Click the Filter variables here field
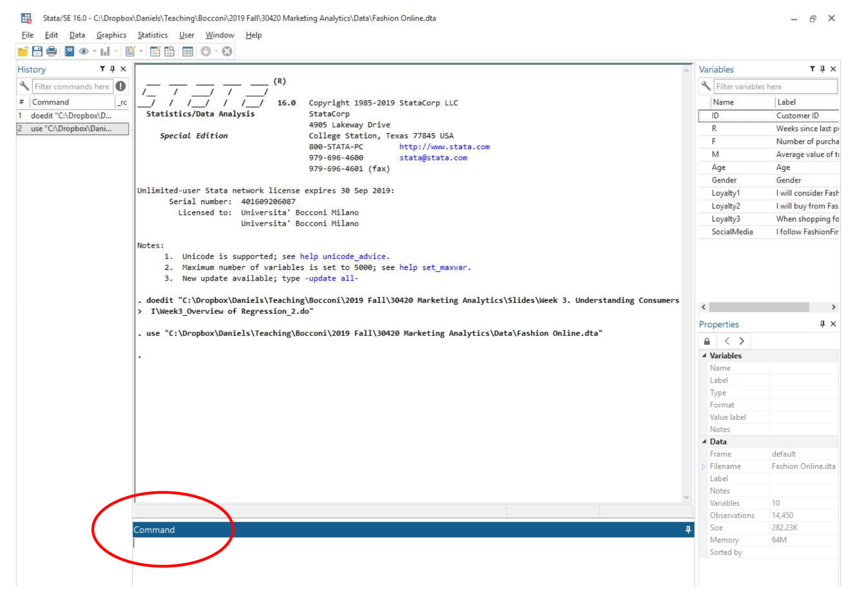Screen dimensions: 860x602 coord(776,86)
